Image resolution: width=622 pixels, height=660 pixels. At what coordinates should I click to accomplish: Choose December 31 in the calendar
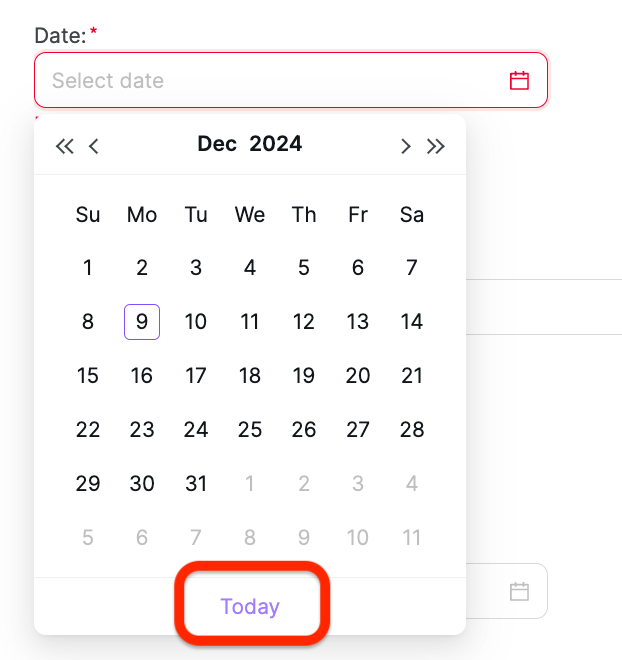(196, 484)
